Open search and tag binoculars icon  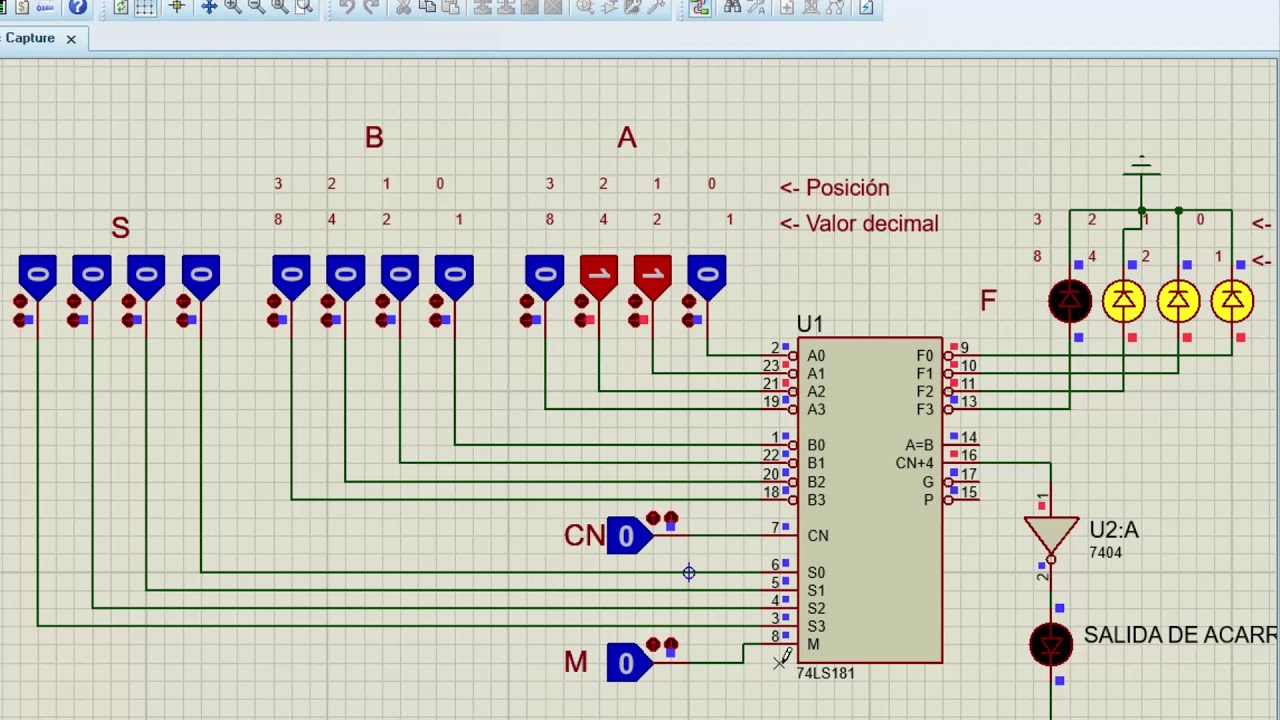point(733,7)
